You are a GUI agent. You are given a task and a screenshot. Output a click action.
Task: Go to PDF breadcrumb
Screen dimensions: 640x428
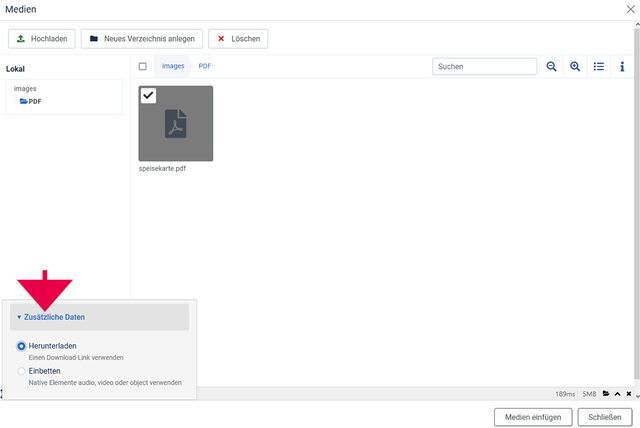pyautogui.click(x=204, y=66)
